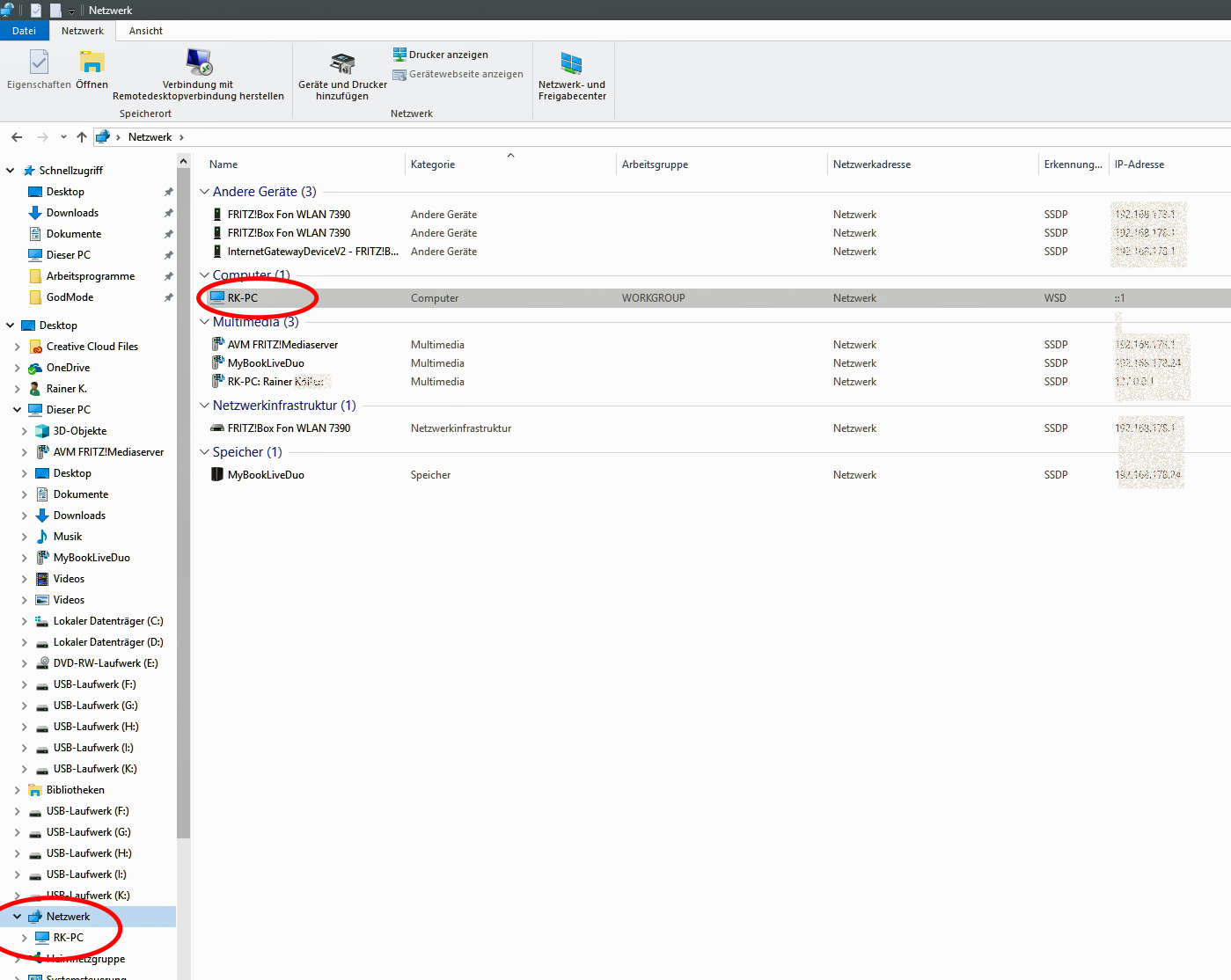
Task: Go back with the left arrow
Action: 17,137
